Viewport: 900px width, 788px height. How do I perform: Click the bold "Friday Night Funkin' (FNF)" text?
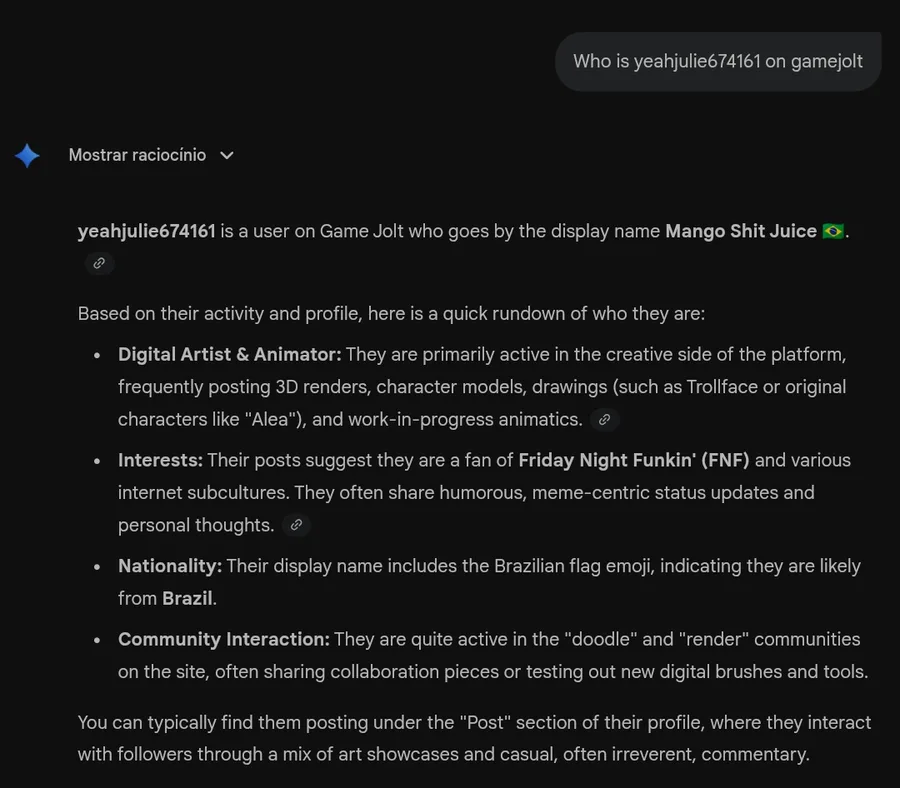[634, 460]
